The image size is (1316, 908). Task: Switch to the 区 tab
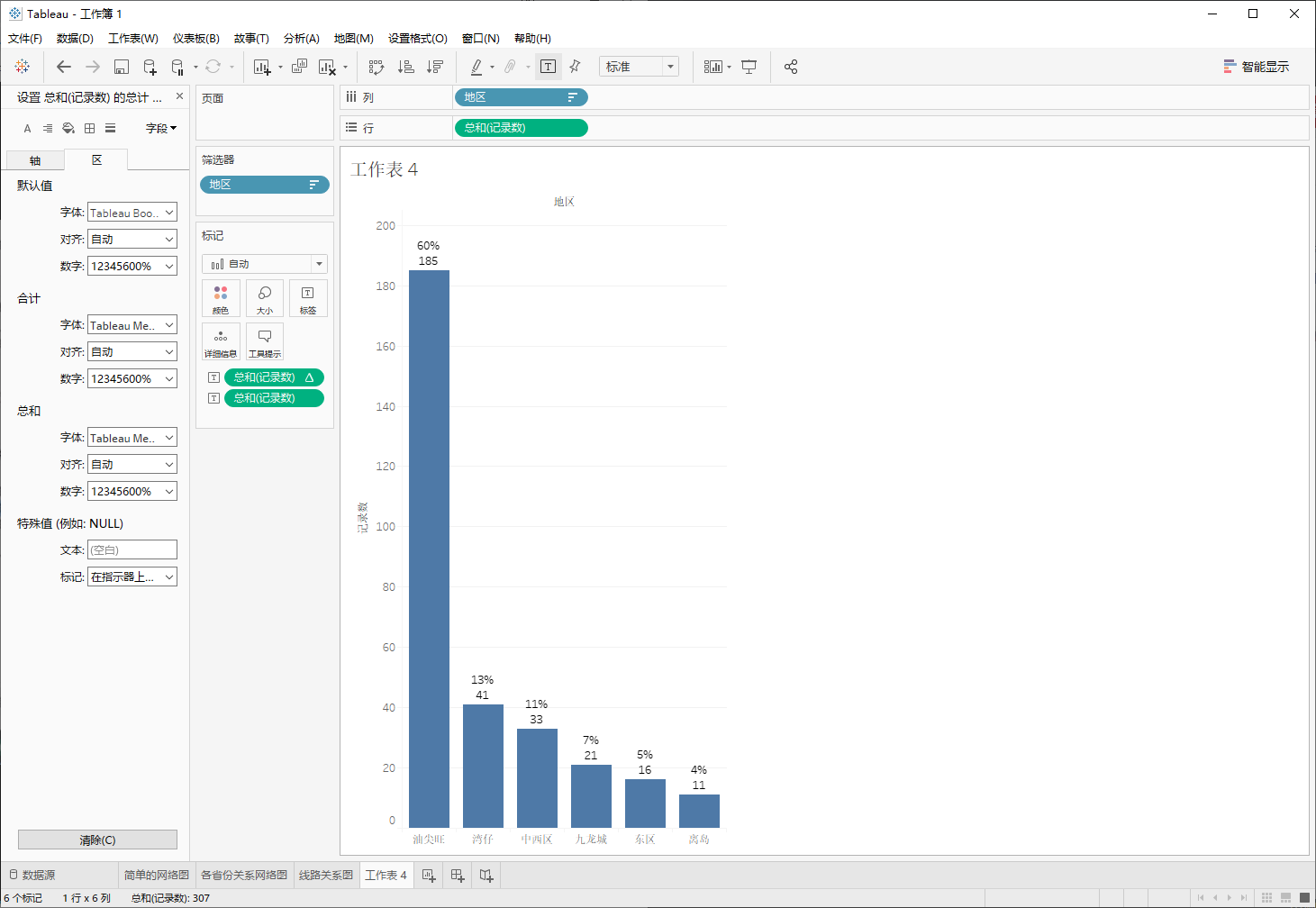(96, 159)
